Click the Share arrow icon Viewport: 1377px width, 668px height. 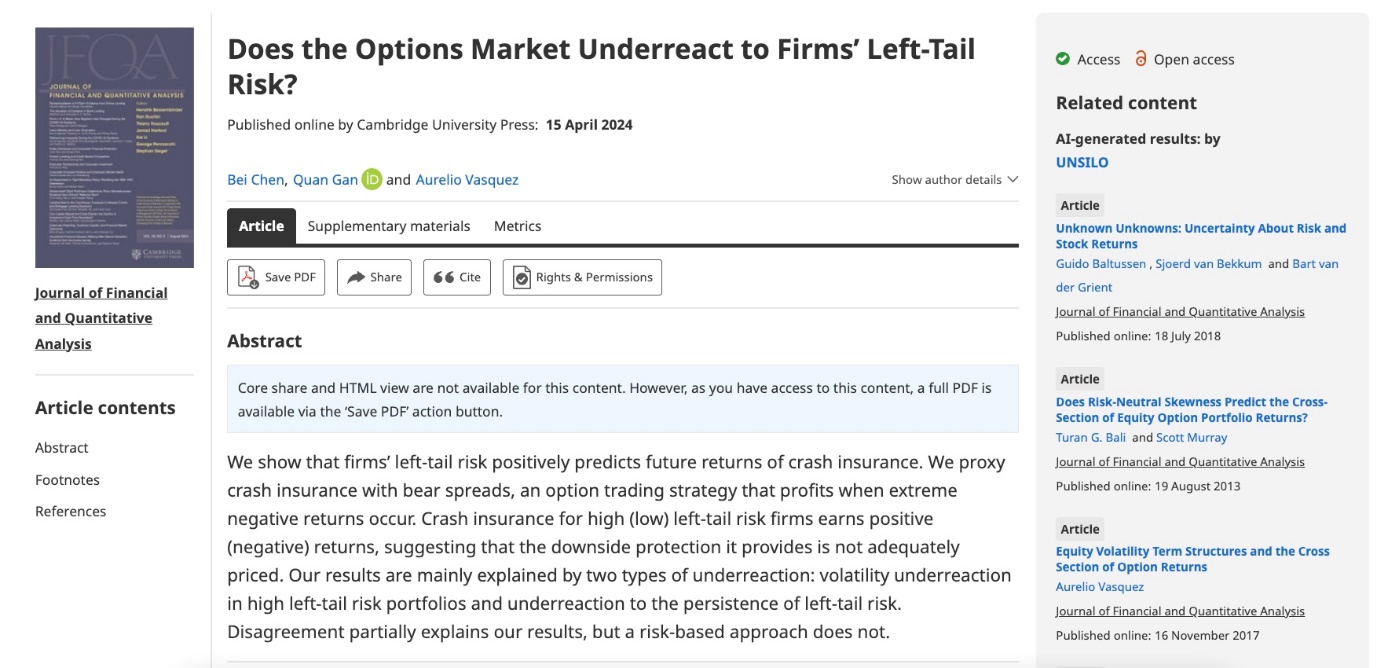(356, 277)
